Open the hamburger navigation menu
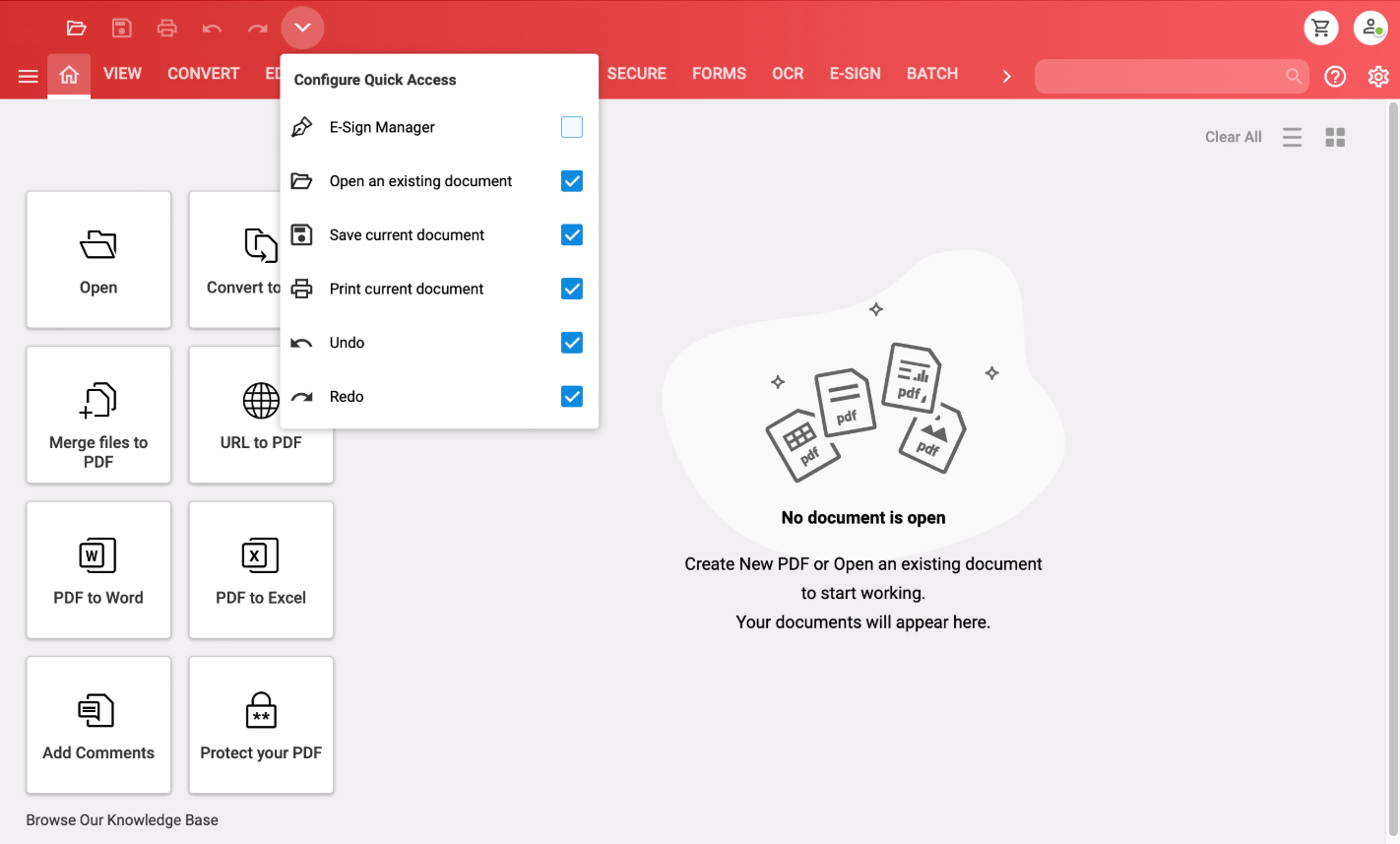The width and height of the screenshot is (1400, 844). tap(28, 75)
